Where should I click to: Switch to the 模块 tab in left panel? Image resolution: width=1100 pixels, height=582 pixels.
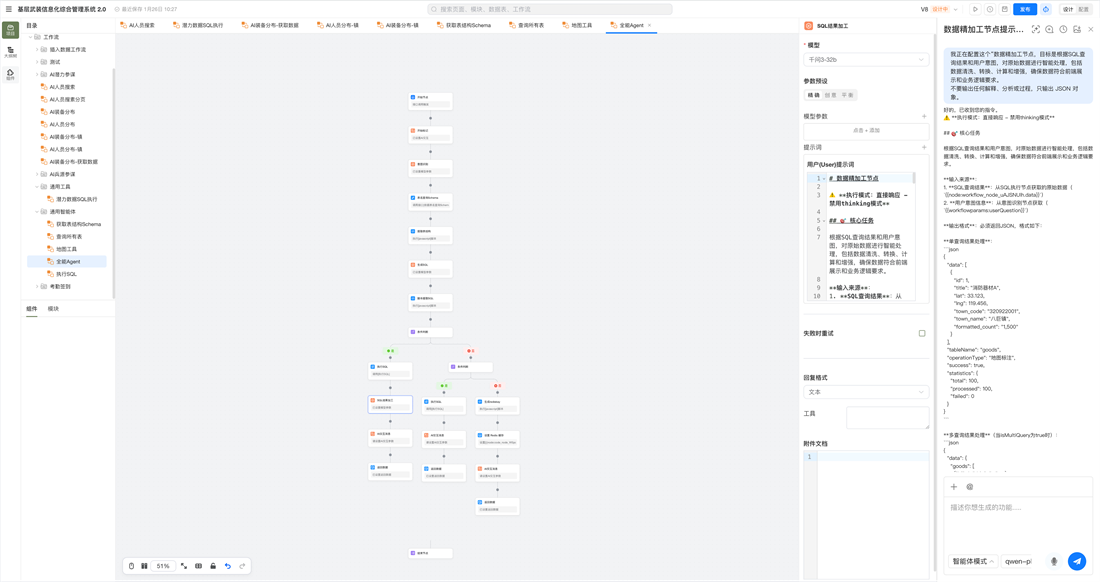coord(53,309)
